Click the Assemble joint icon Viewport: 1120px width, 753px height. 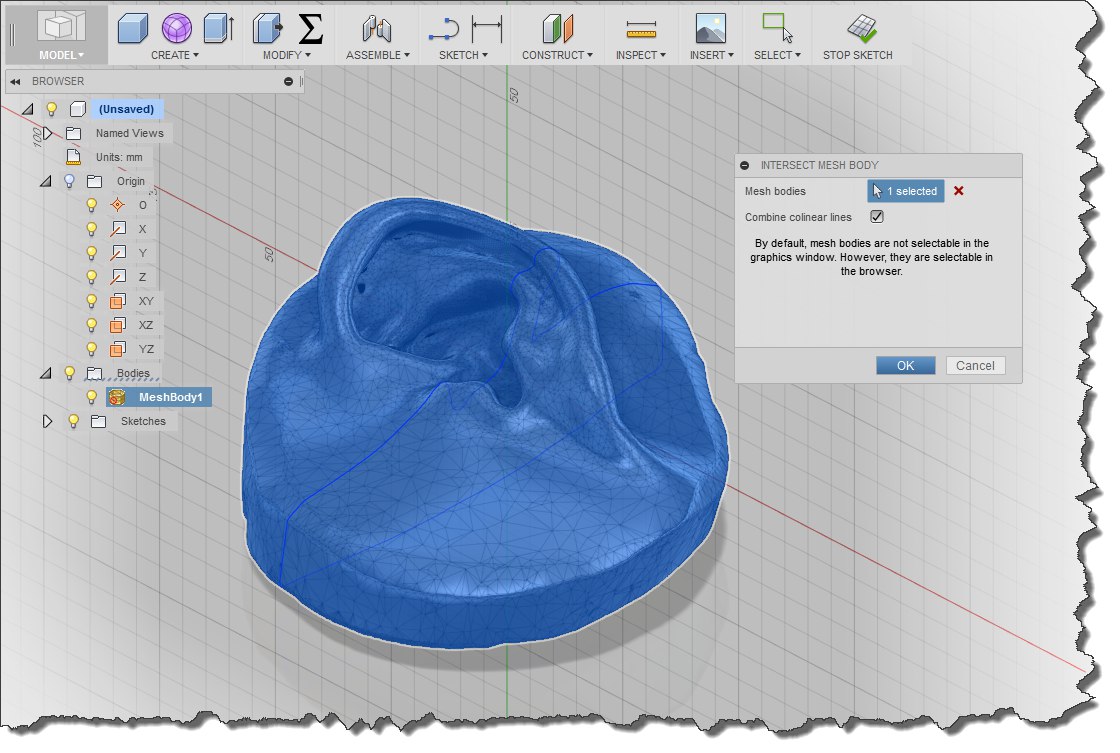377,29
